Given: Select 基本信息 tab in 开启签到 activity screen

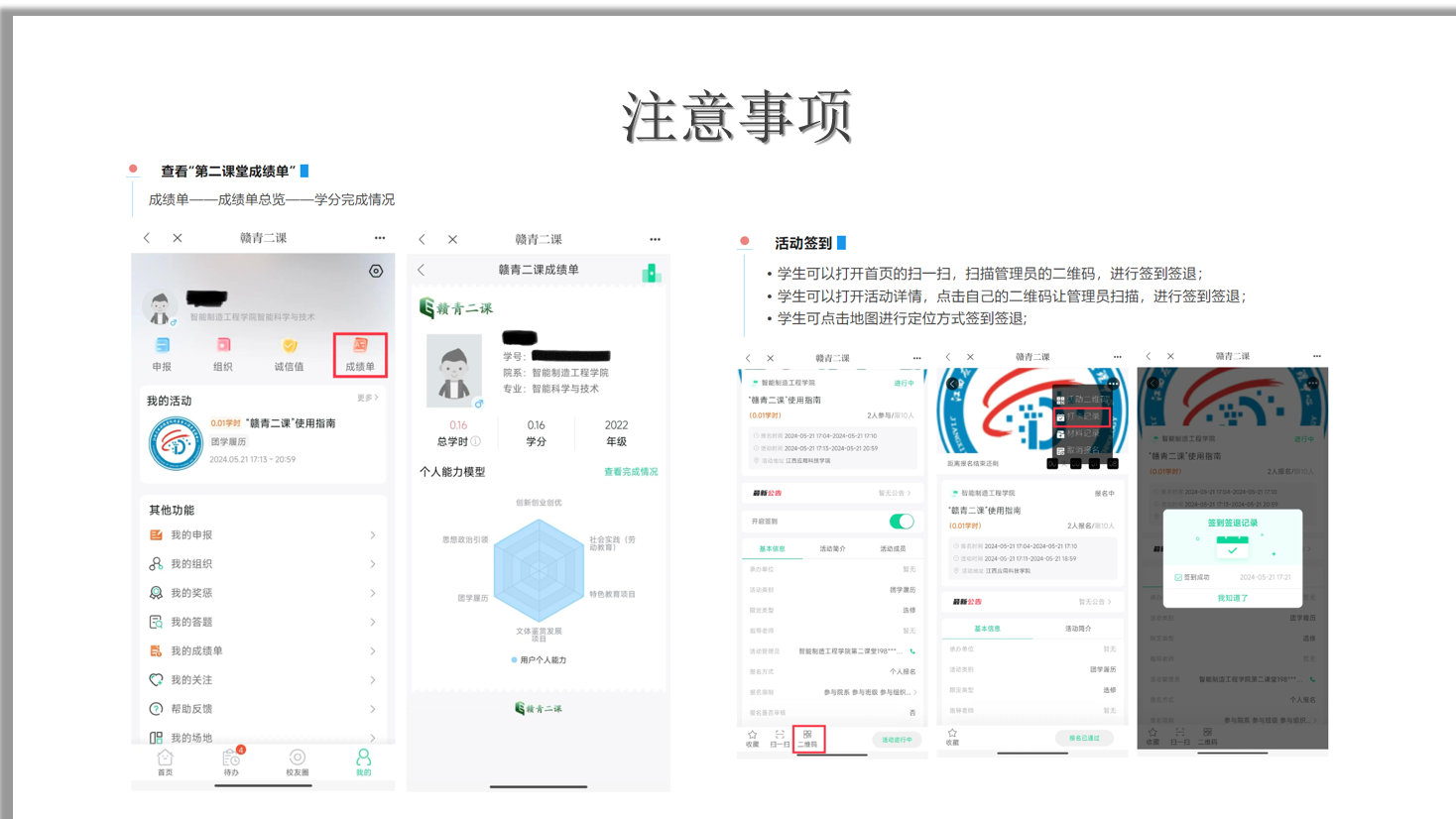Looking at the screenshot, I should click(772, 548).
